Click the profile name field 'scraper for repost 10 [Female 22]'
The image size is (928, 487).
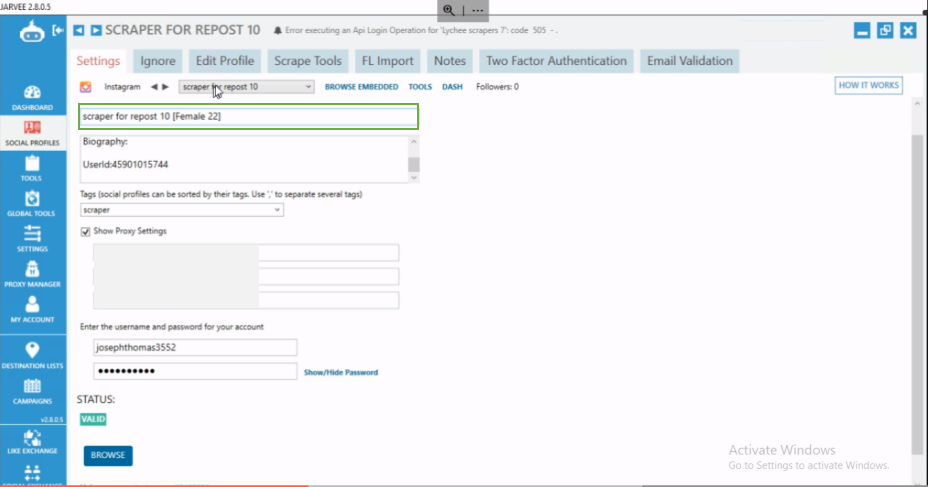coord(249,117)
